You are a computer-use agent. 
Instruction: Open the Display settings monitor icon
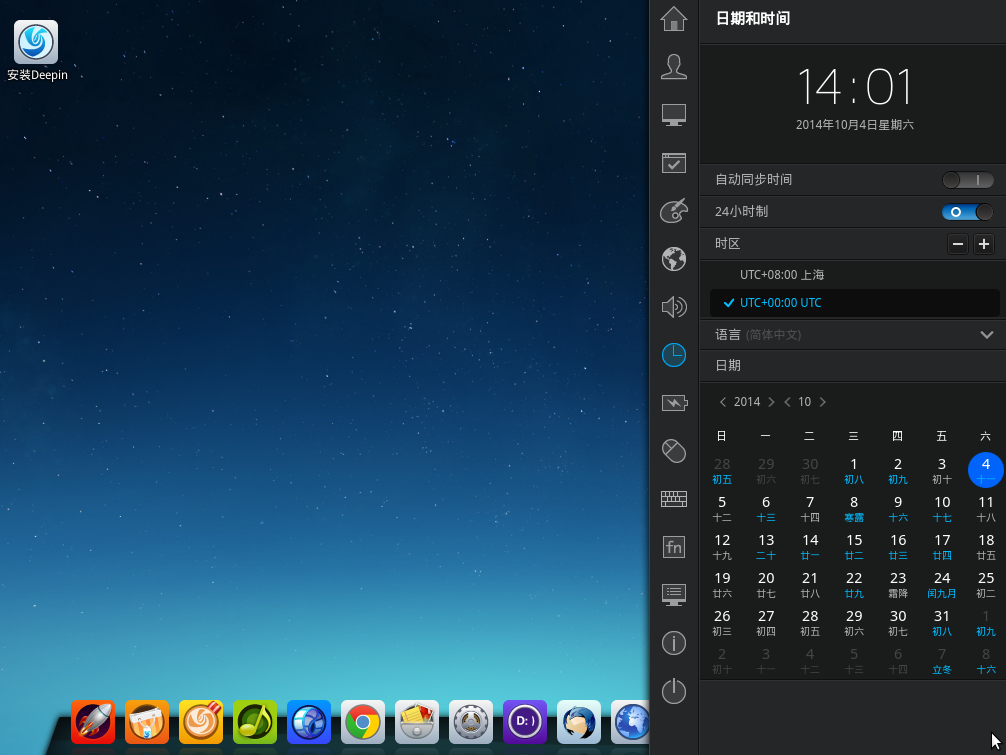tap(674, 115)
